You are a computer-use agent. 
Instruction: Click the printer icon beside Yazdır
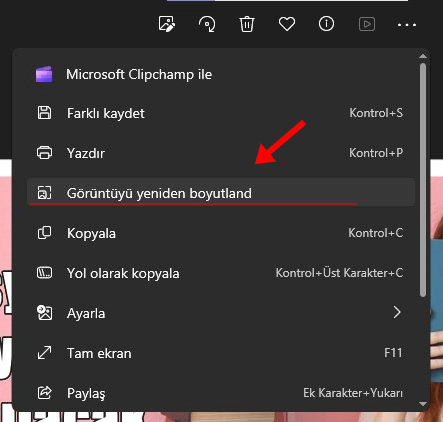tap(44, 153)
